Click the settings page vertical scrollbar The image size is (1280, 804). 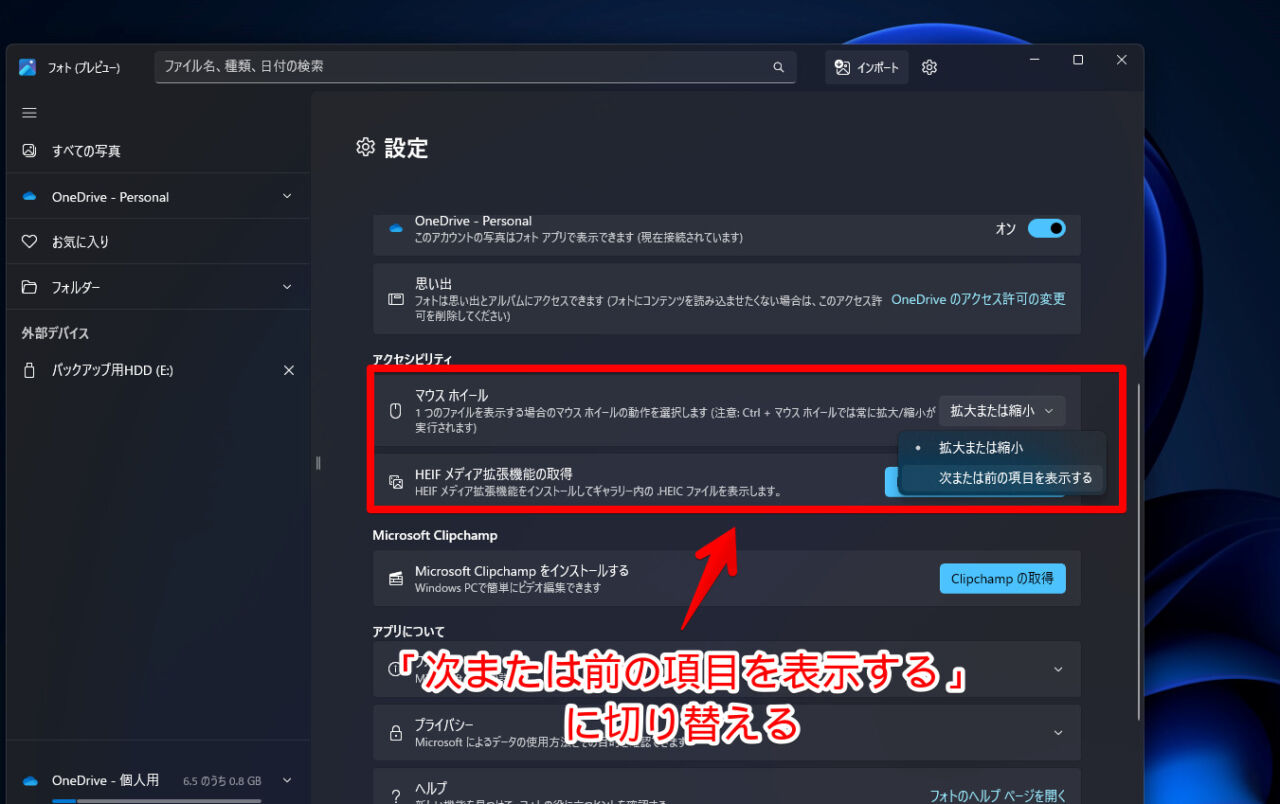click(1137, 550)
